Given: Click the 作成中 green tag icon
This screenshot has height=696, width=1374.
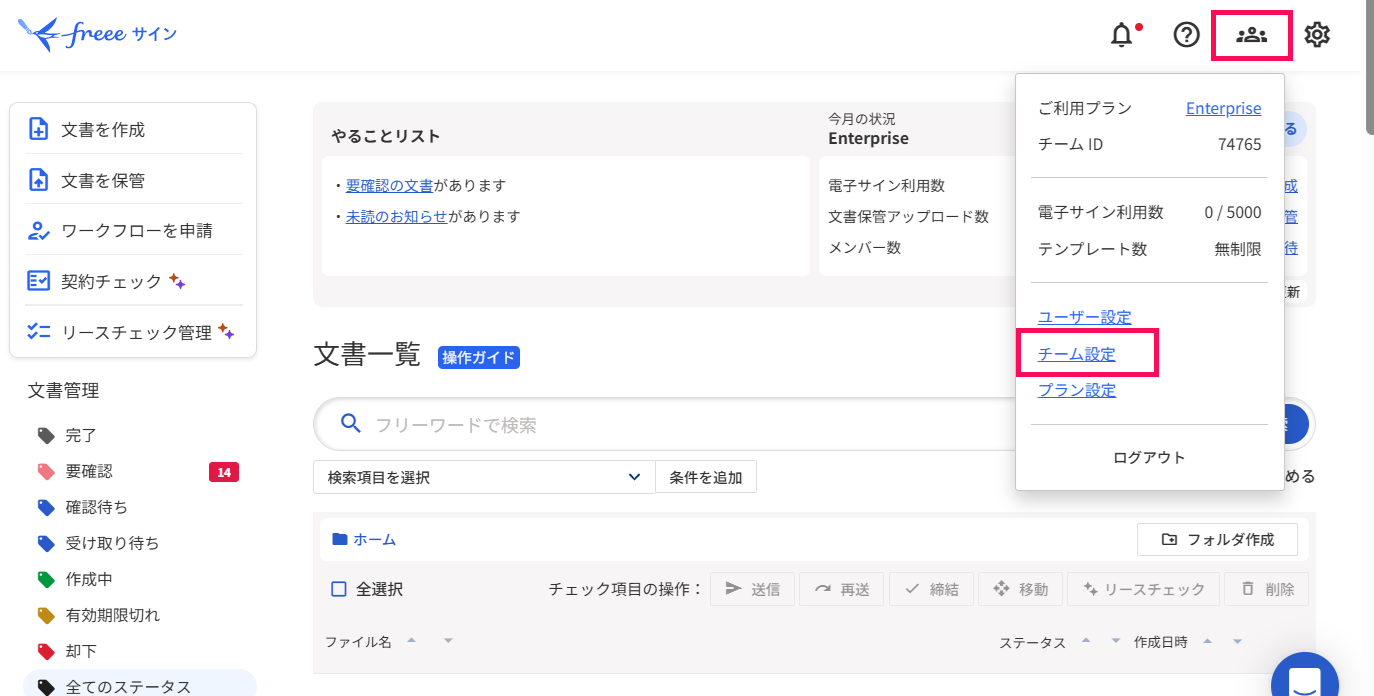Looking at the screenshot, I should (46, 579).
